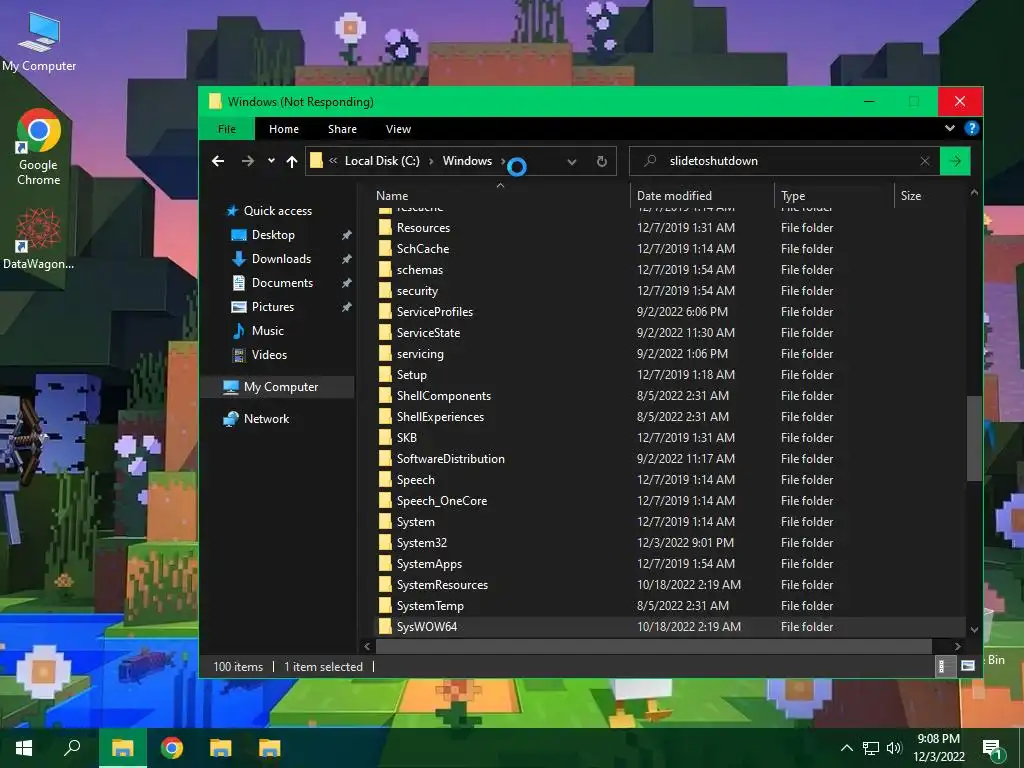Open taskbar search magnifier

(72, 748)
